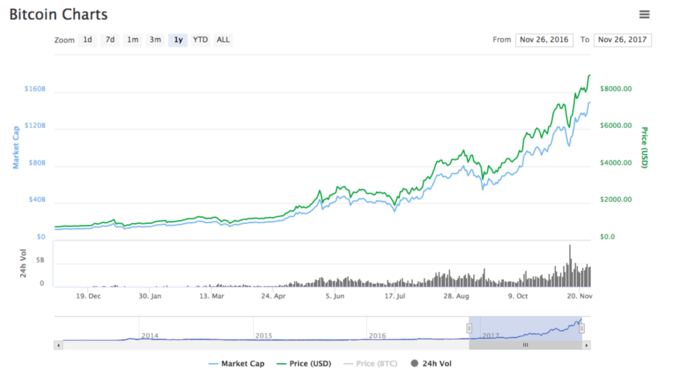The image size is (680, 373).
Task: Click the 2016 label in navigator
Action: pyautogui.click(x=377, y=336)
